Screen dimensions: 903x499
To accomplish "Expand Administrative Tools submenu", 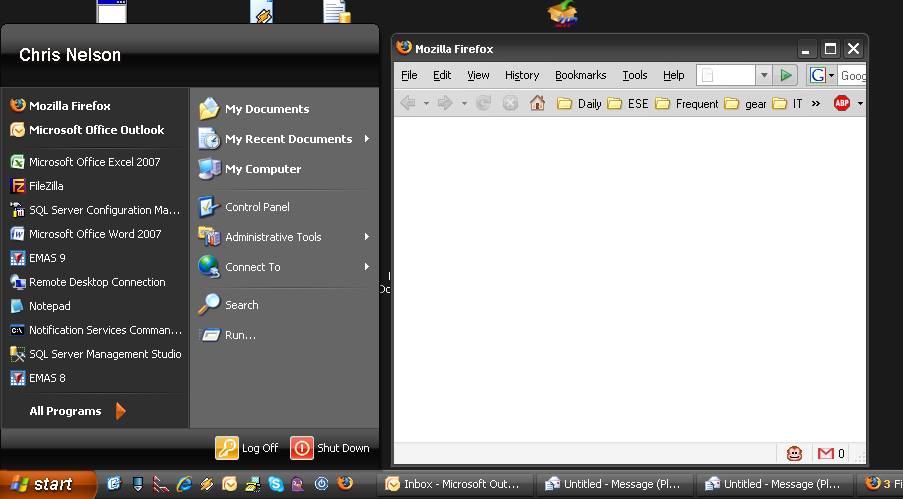I will click(x=284, y=237).
